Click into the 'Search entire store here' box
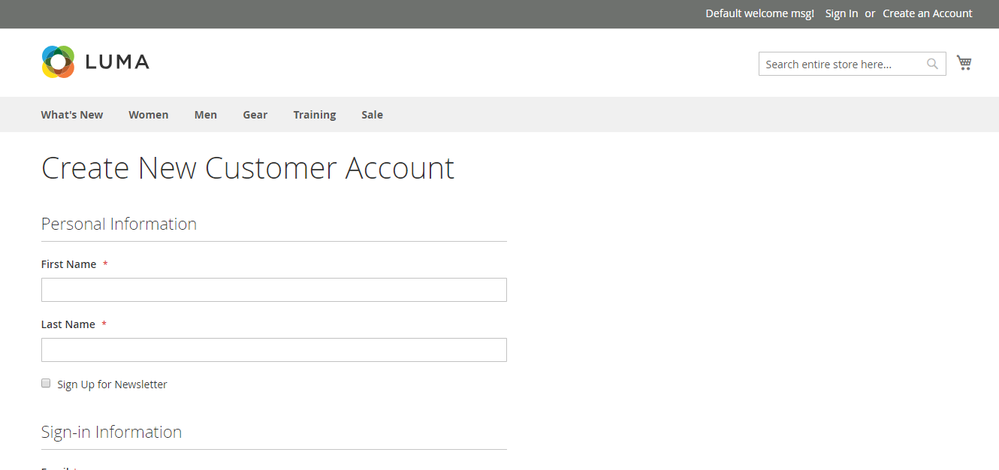999x470 pixels. 840,64
